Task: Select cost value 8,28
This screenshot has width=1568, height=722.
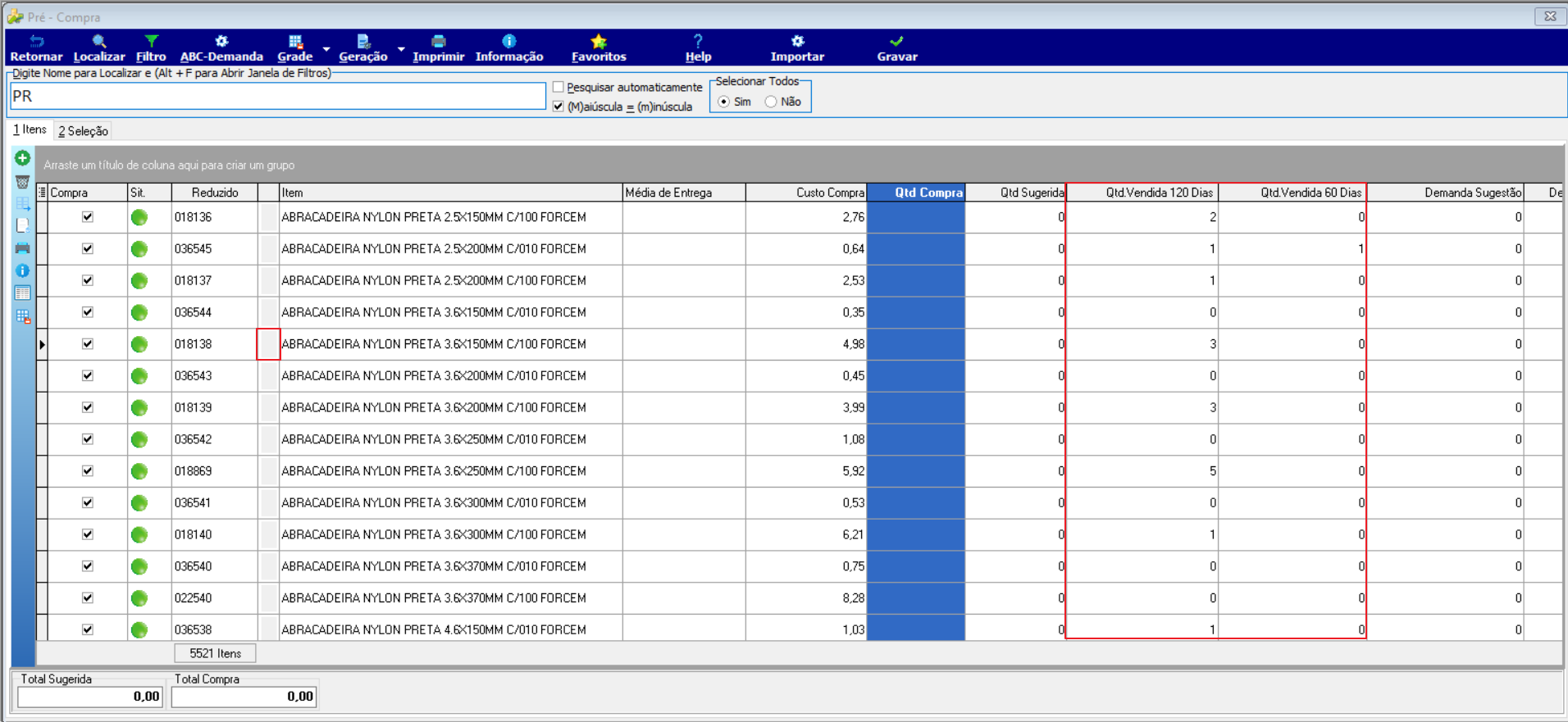Action: [x=853, y=597]
